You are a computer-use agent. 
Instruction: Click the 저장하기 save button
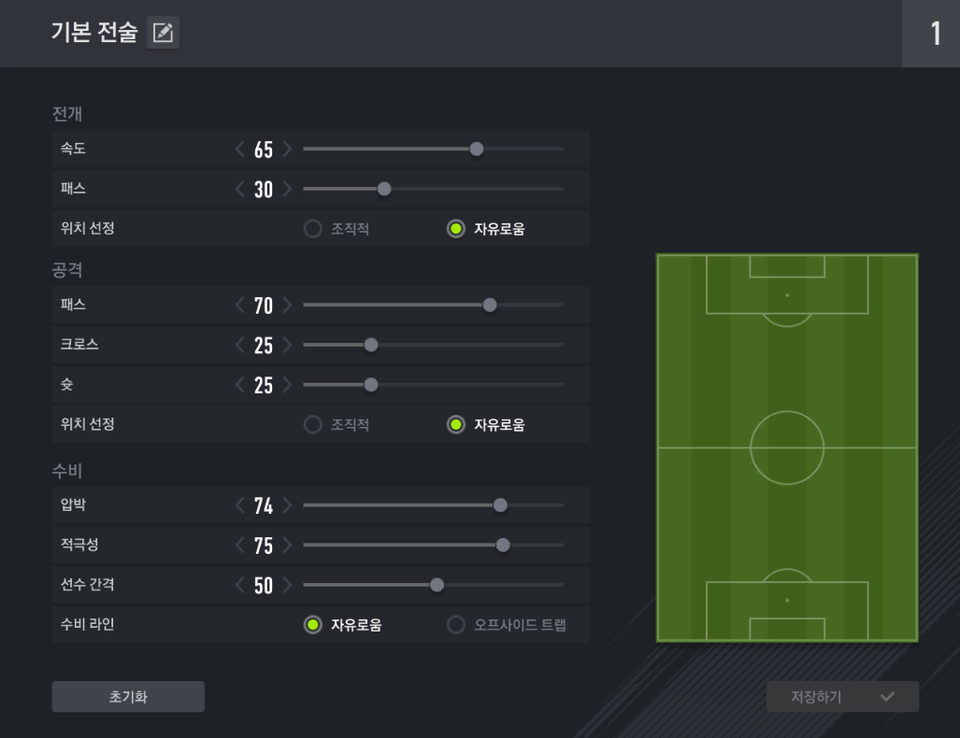tap(842, 697)
